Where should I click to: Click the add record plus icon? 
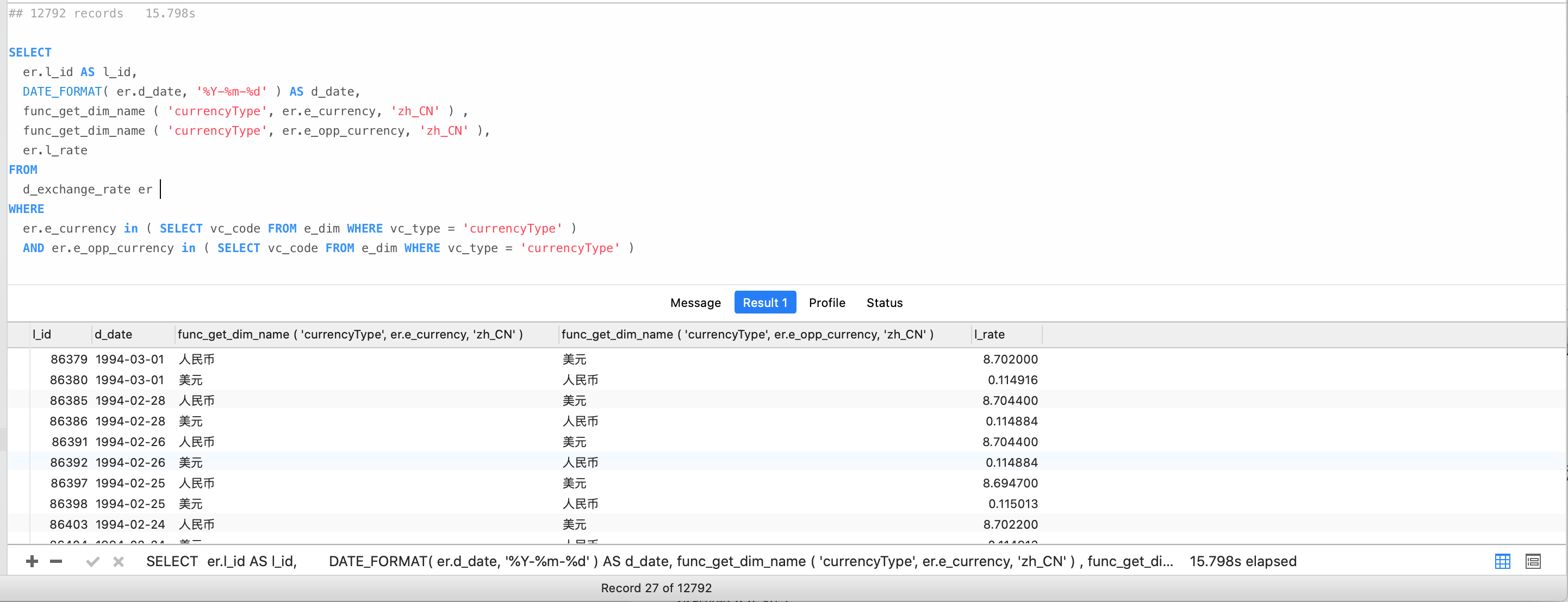coord(32,561)
